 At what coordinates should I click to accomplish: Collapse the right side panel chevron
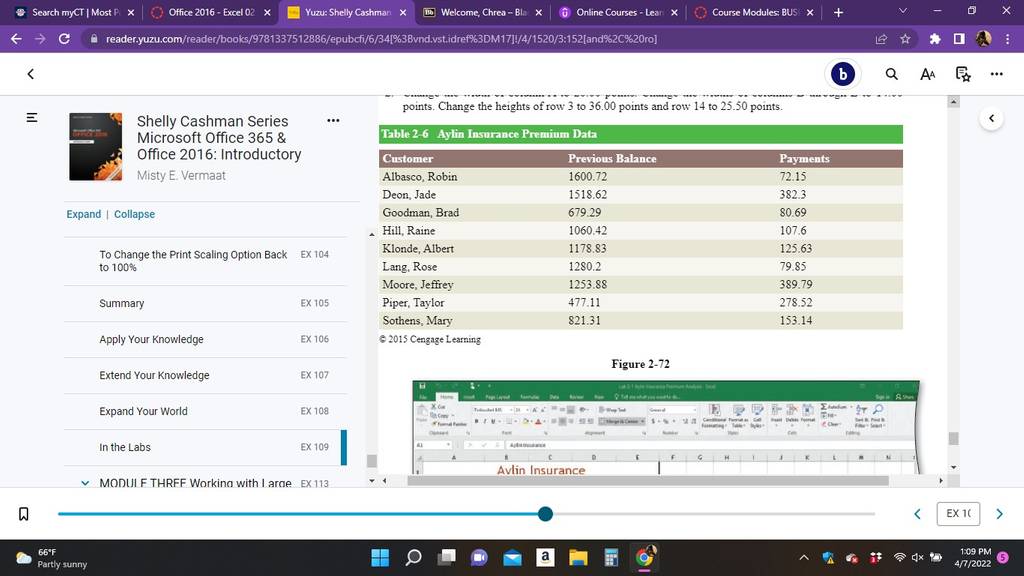click(991, 118)
